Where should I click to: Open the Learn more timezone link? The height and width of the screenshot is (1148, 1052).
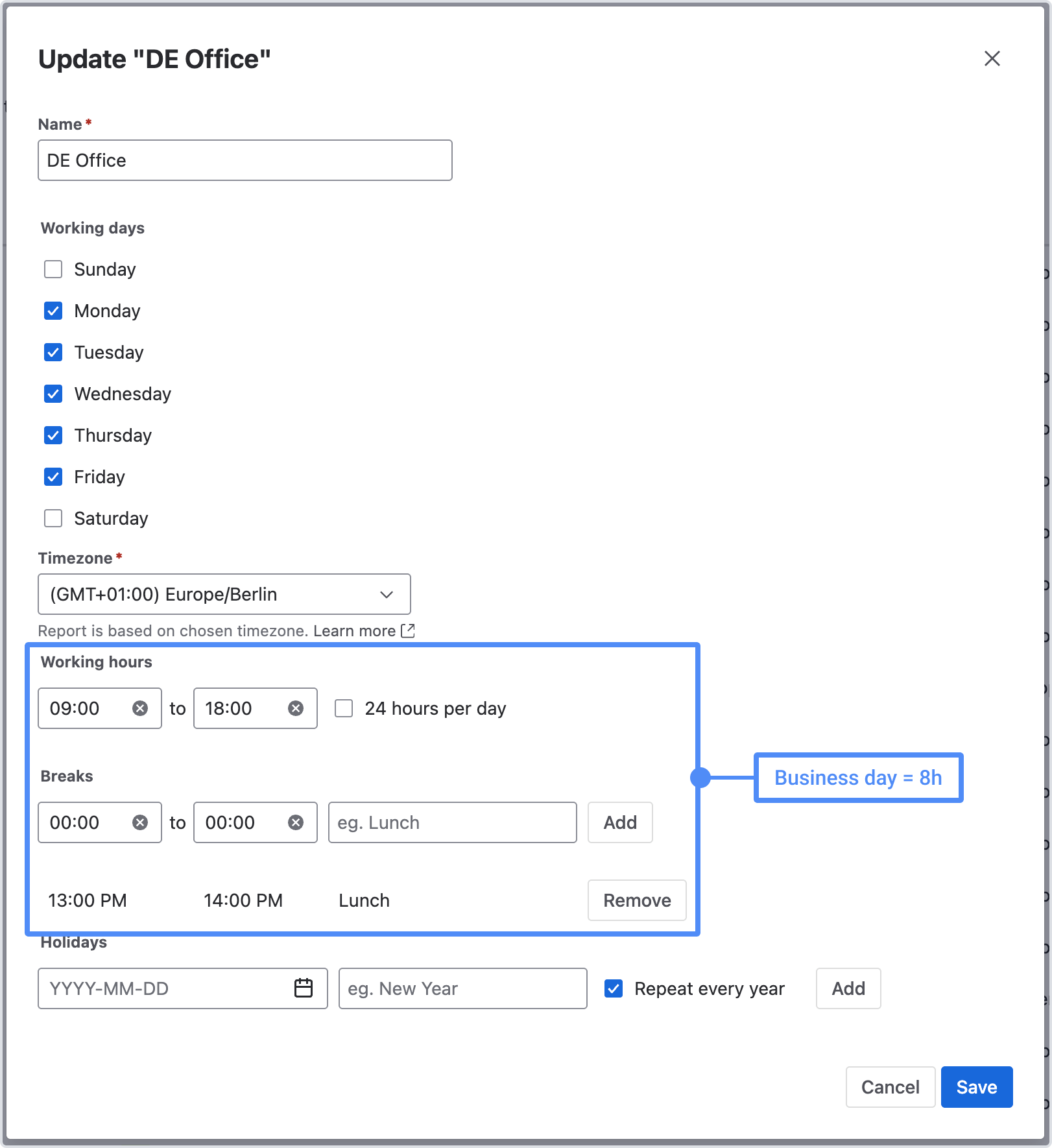[354, 631]
